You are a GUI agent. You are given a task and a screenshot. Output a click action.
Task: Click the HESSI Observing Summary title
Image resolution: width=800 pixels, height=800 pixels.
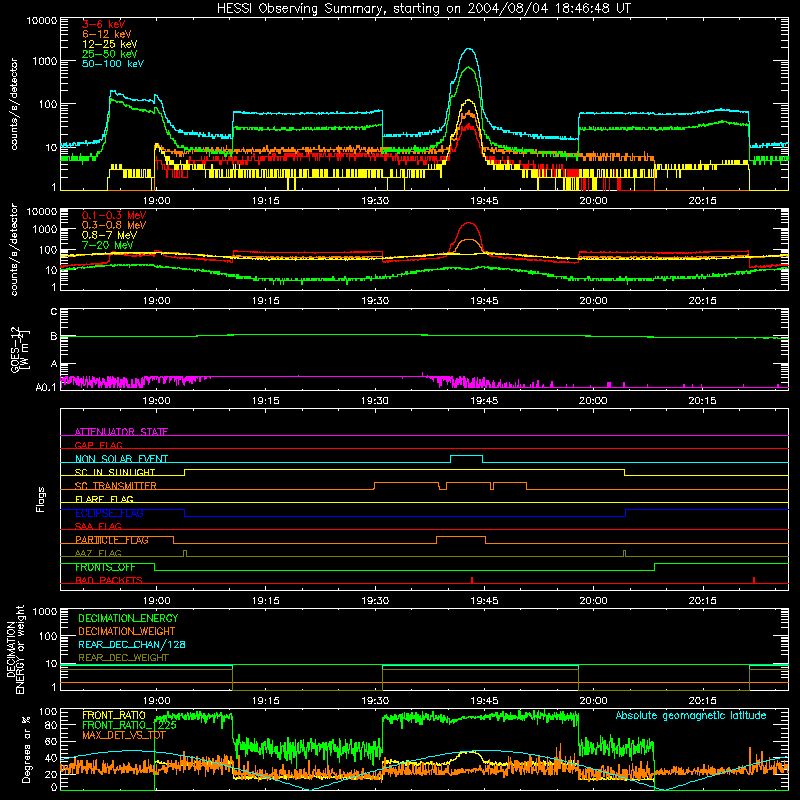pyautogui.click(x=423, y=8)
